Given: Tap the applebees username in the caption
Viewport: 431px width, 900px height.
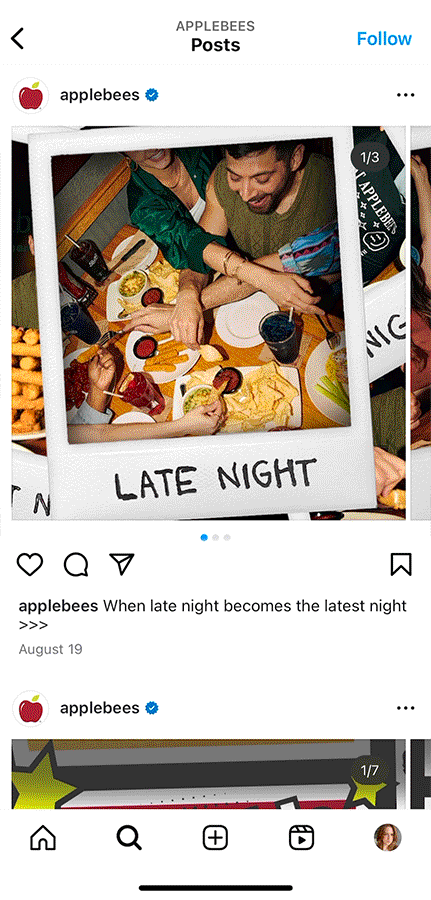Looking at the screenshot, I should click(59, 606).
